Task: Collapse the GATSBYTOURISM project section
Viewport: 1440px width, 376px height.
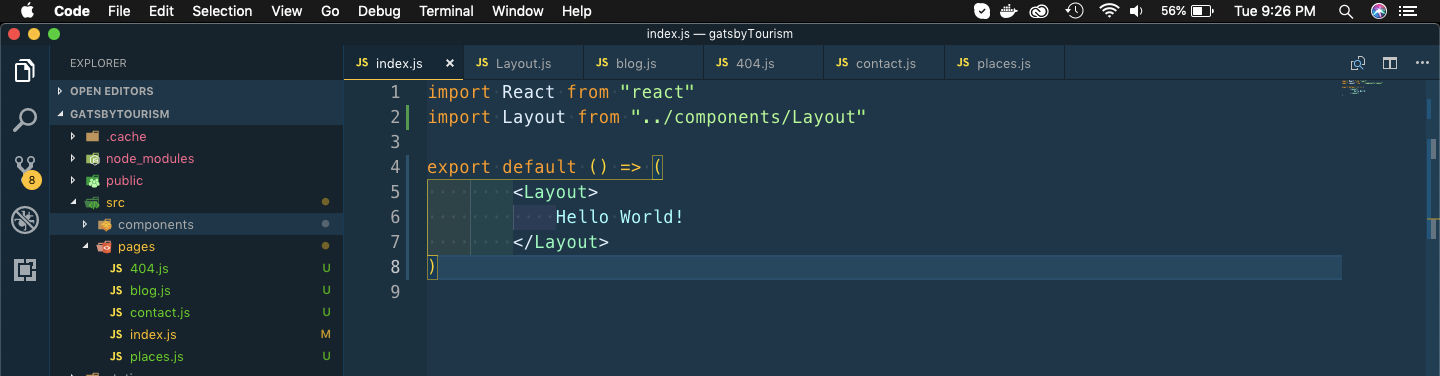Action: coord(196,114)
